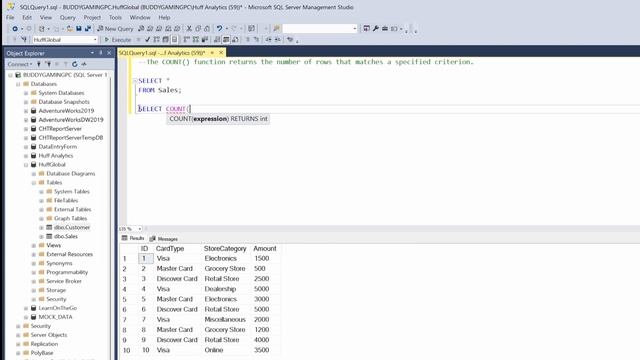Open the File menu
This screenshot has width=640, height=360.
pos(10,18)
